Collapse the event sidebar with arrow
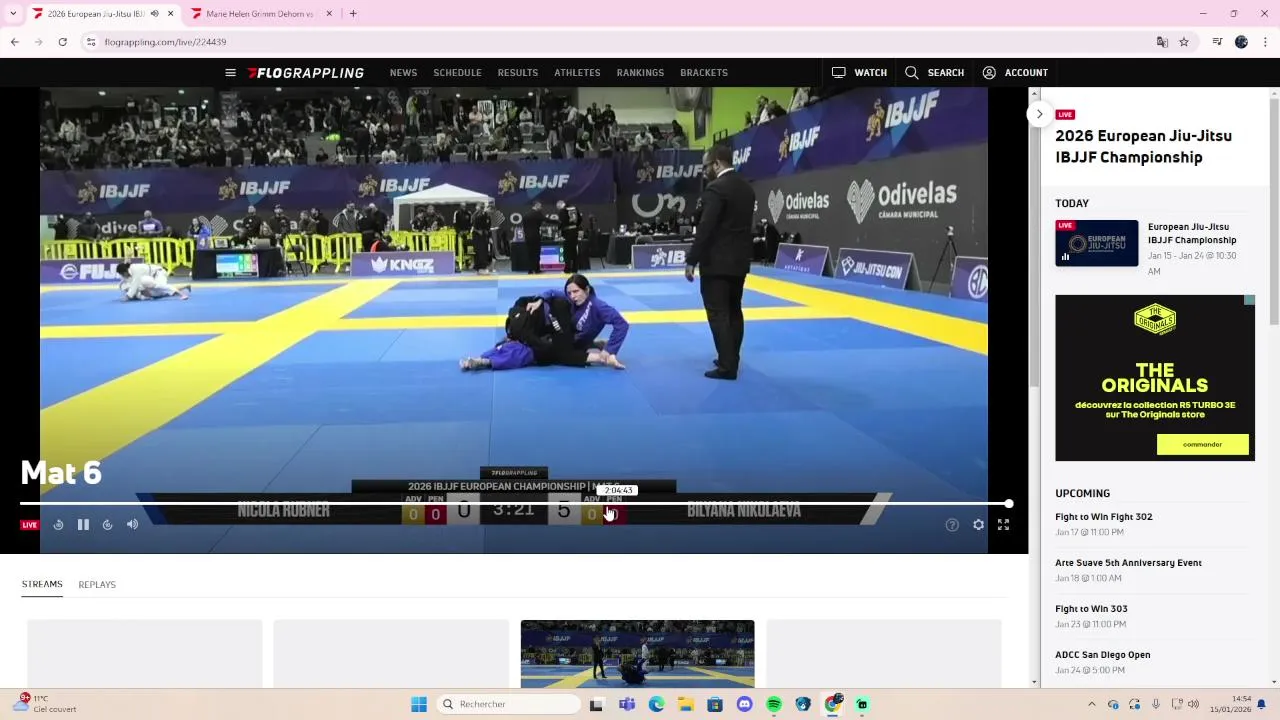1280x720 pixels. pyautogui.click(x=1039, y=114)
